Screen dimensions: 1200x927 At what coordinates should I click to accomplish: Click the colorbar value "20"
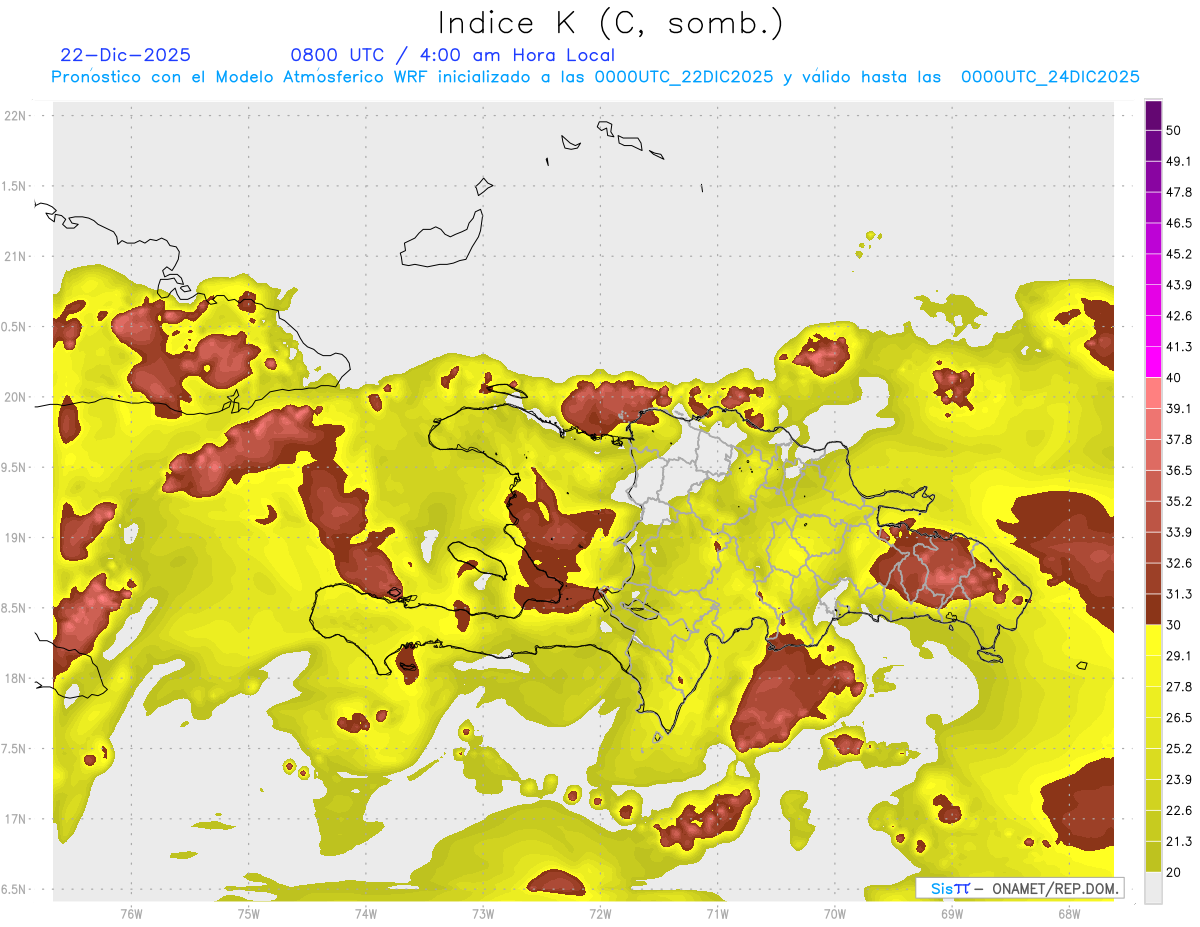click(x=1174, y=872)
